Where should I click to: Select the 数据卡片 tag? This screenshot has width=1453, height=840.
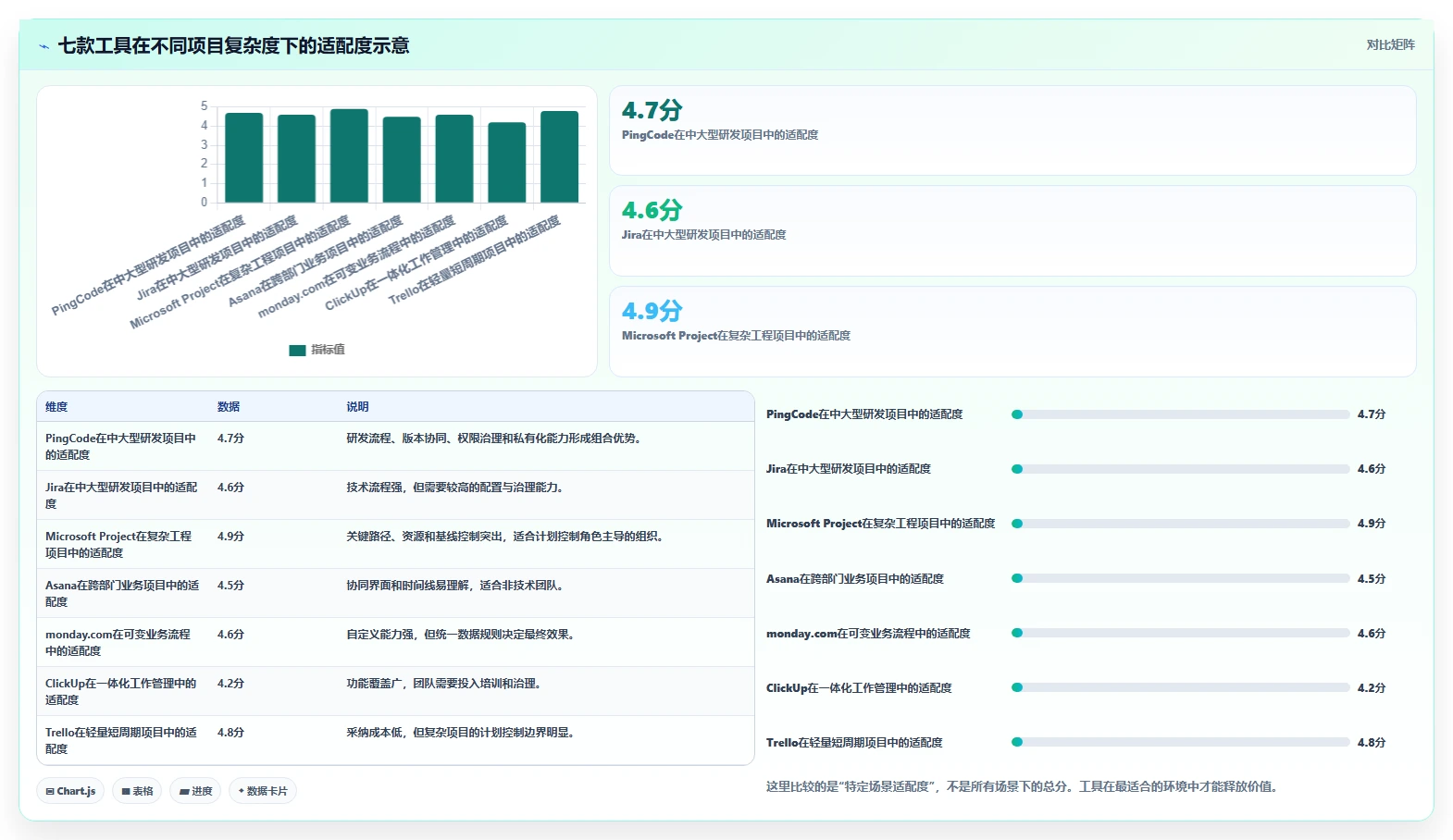263,791
